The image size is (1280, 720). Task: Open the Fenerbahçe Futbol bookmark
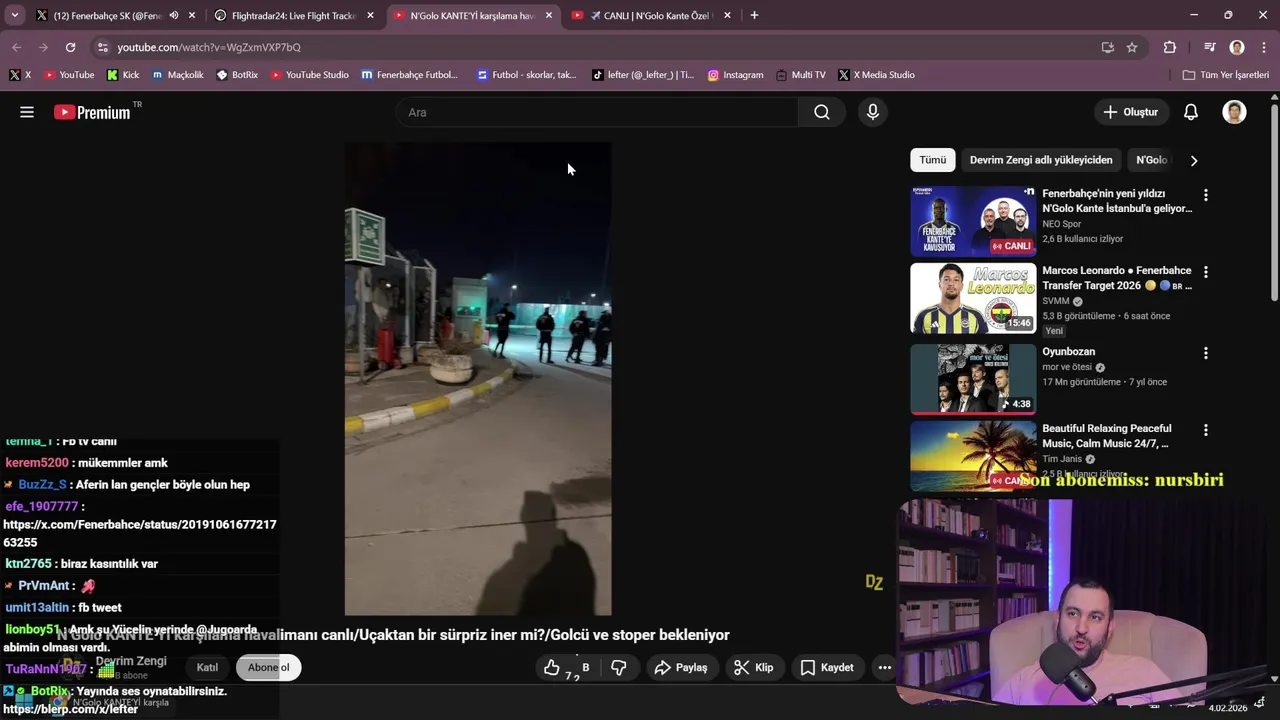pos(409,75)
